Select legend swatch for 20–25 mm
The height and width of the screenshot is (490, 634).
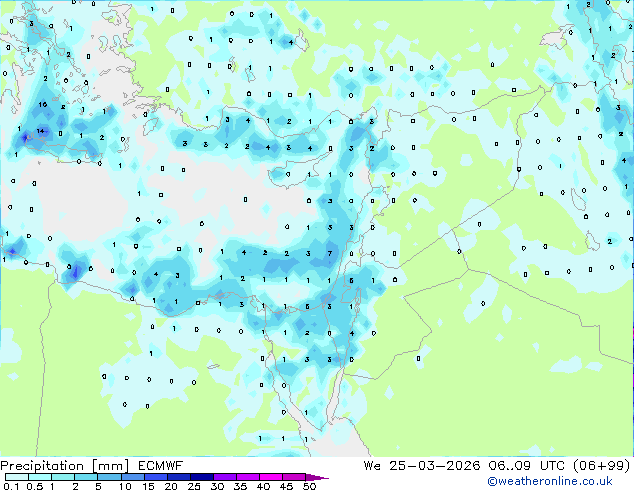coord(179,477)
